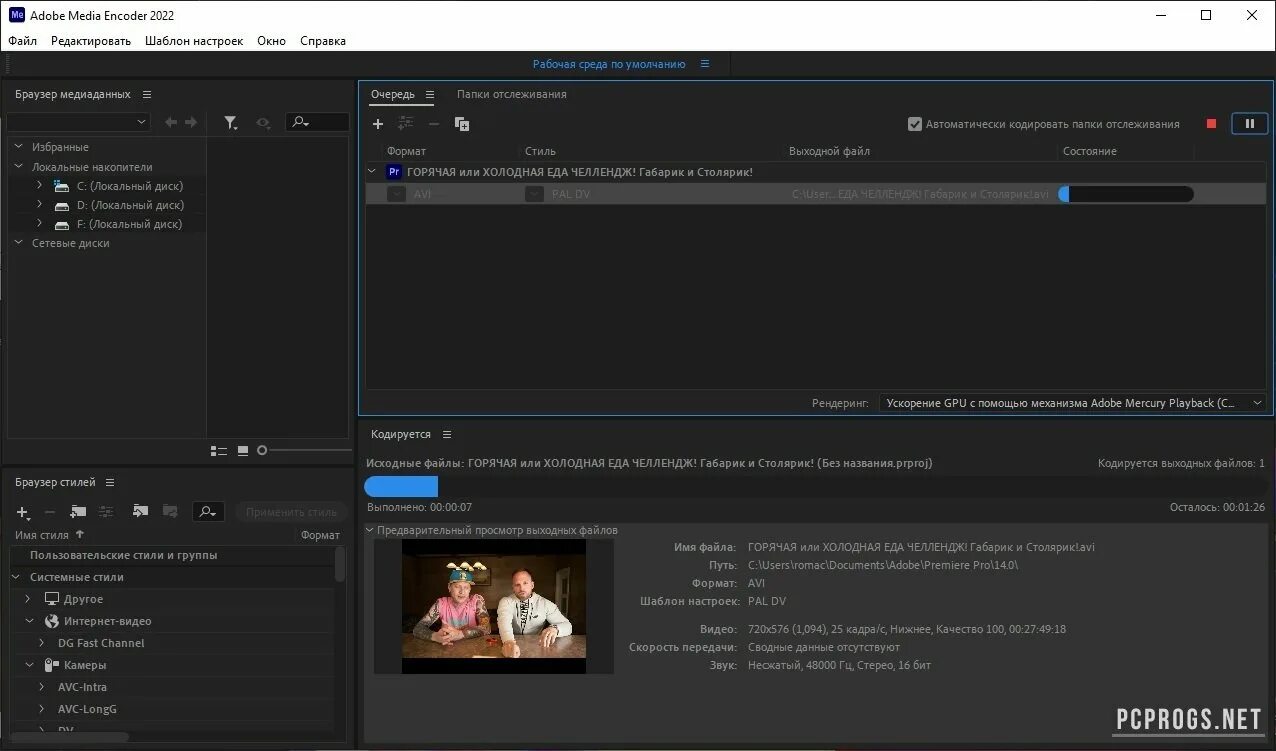Screen dimensions: 1276x751
Task: Collapse the Системные стили group
Action: click(x=16, y=577)
